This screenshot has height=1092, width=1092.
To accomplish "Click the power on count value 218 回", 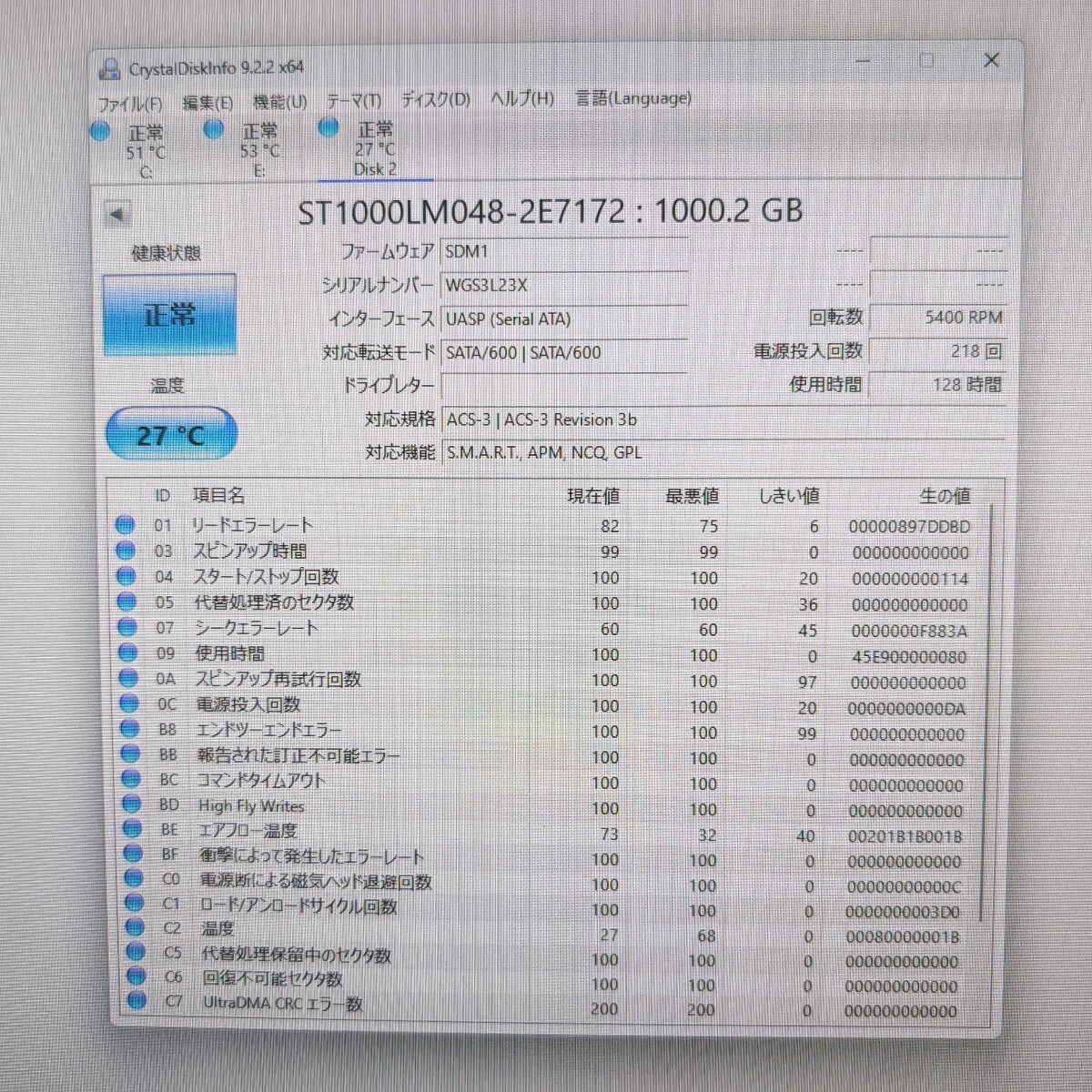I will pyautogui.click(x=937, y=350).
